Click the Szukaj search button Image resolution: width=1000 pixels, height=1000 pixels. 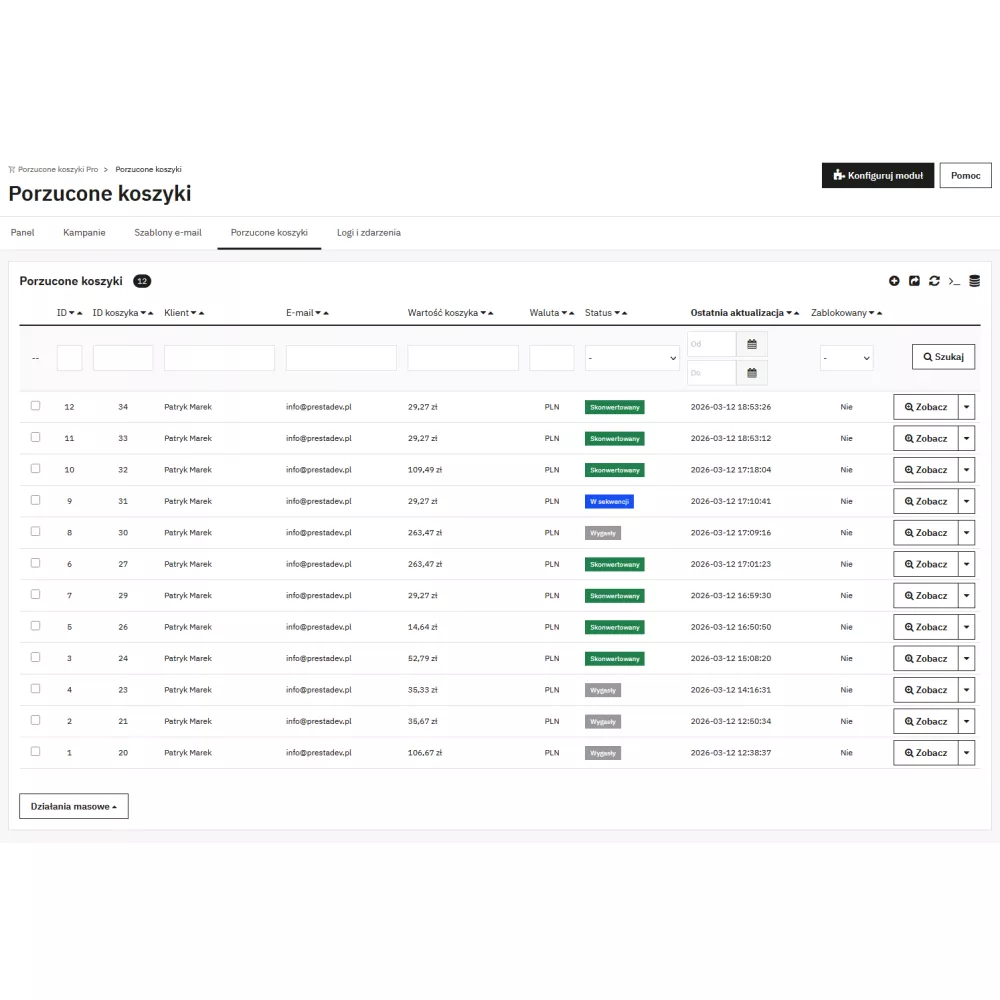pos(943,357)
